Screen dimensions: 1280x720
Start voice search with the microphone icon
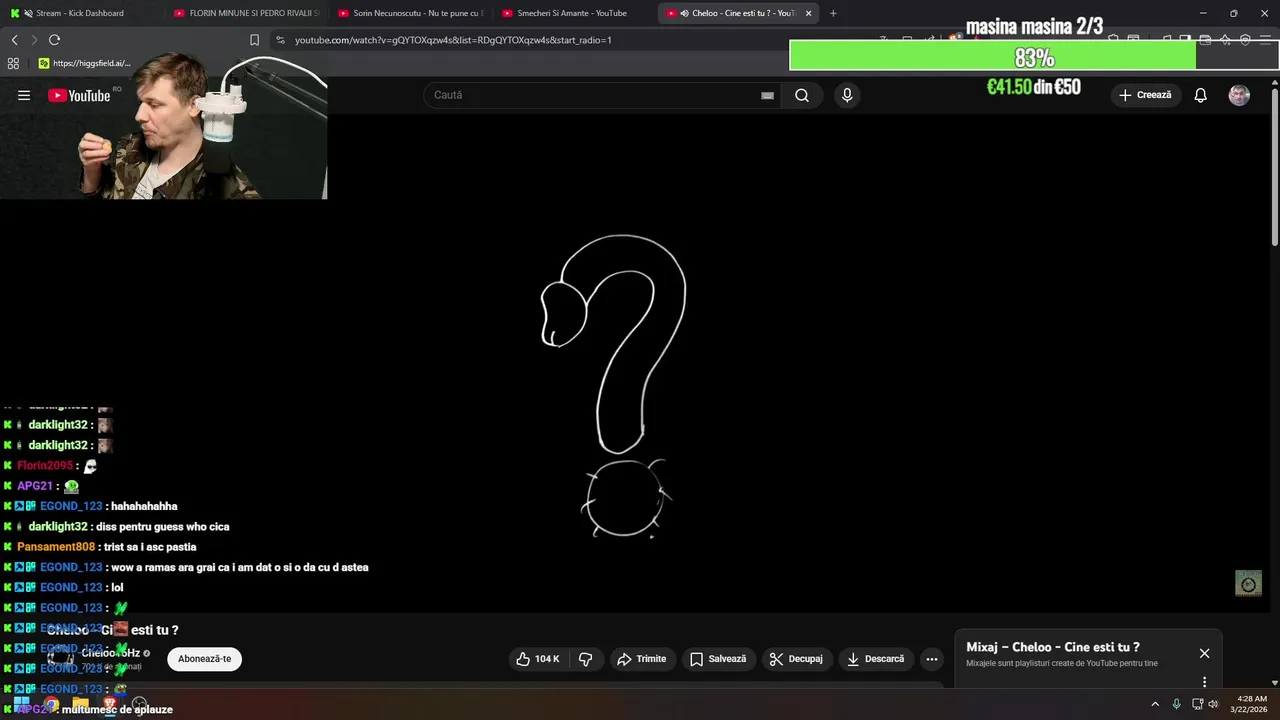(x=847, y=95)
